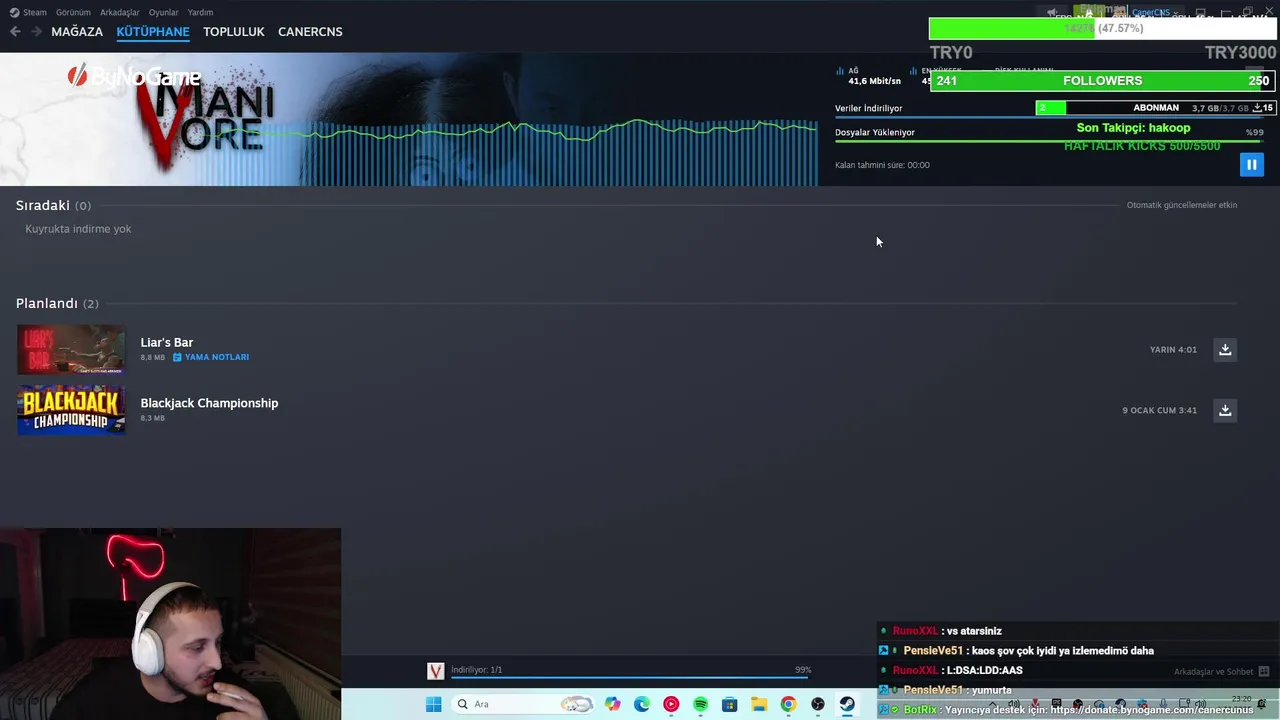
Task: Go back with the left arrow
Action: pos(15,32)
